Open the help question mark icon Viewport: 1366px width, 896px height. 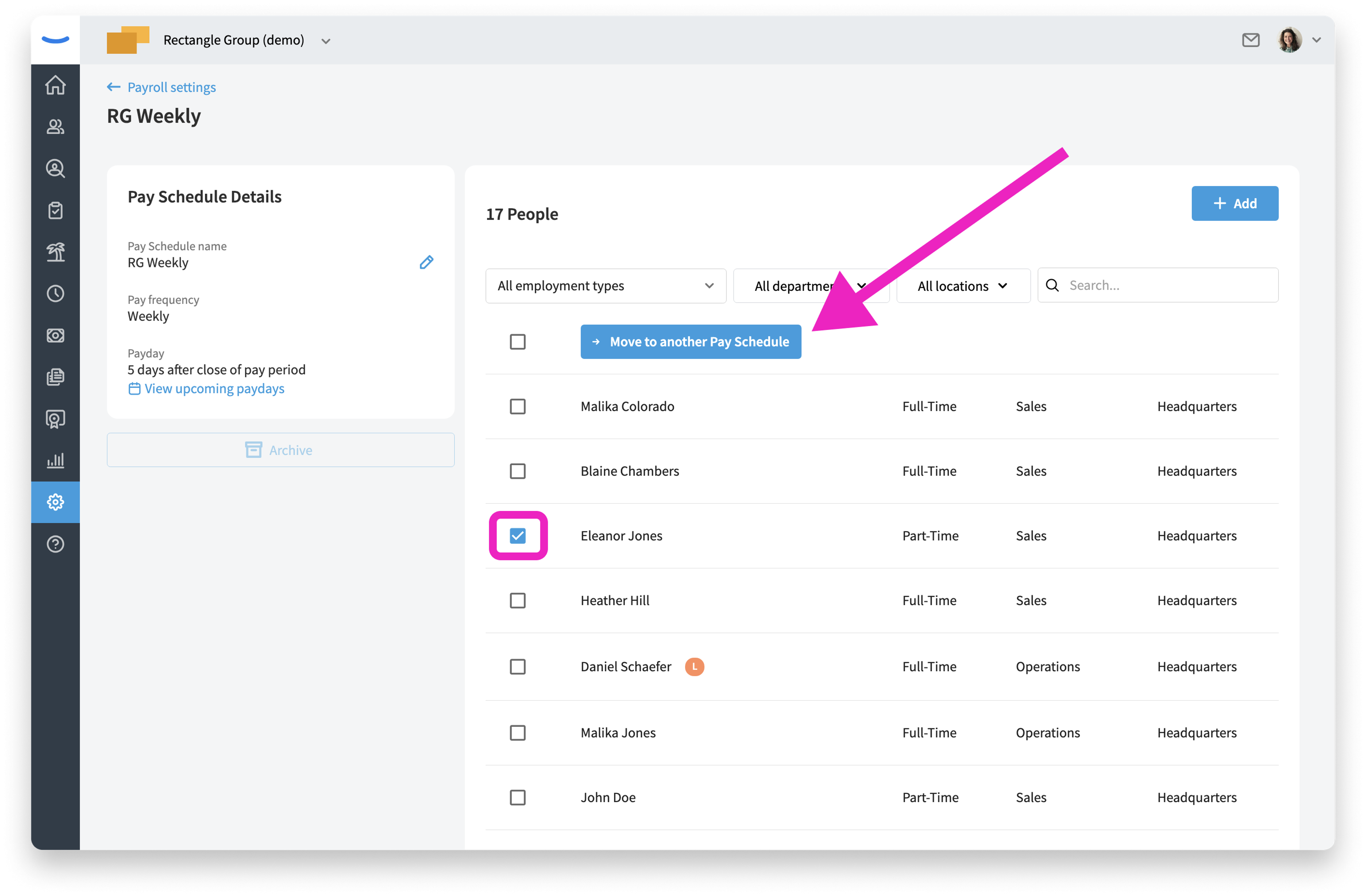coord(55,544)
